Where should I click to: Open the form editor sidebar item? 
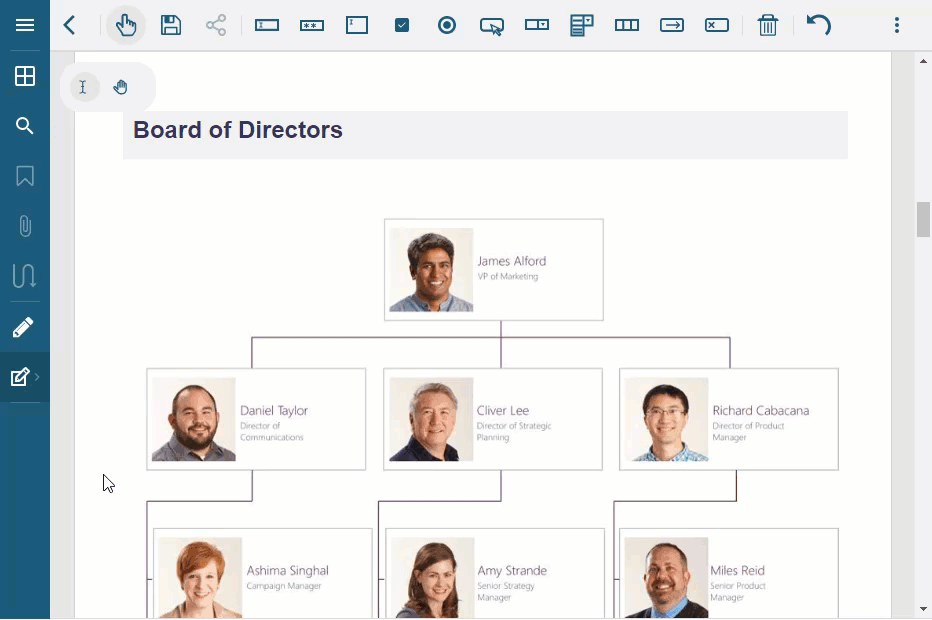(x=20, y=377)
